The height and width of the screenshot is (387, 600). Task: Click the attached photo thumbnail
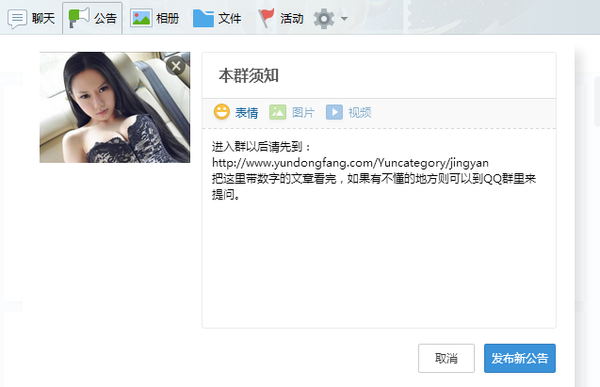(115, 108)
